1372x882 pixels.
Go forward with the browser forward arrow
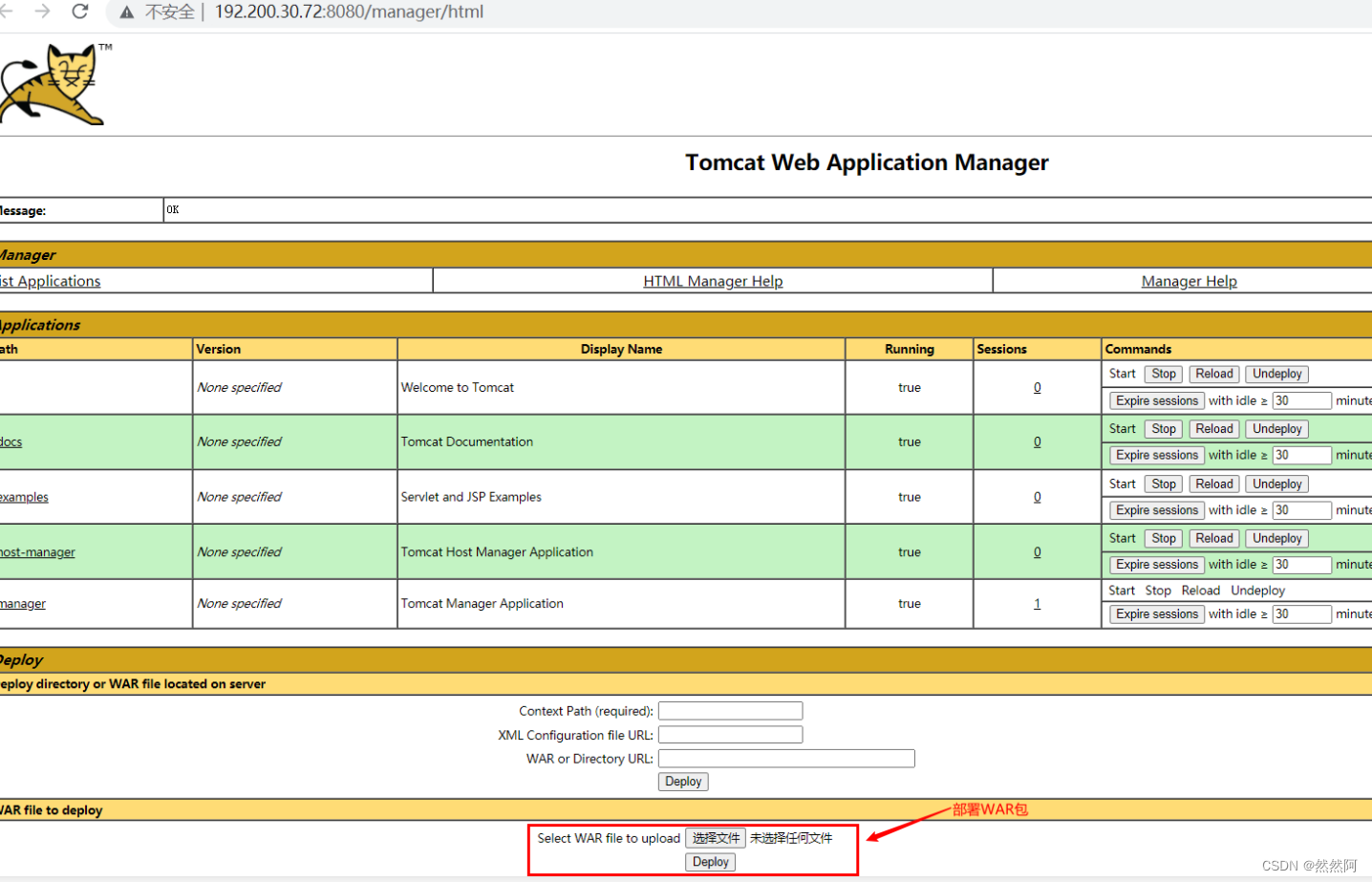coord(42,11)
